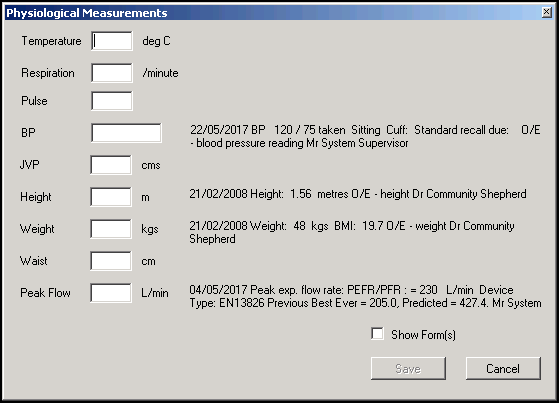Screen dimensions: 559x403
Task: Click the Show Form(s) label text
Action: 424,335
